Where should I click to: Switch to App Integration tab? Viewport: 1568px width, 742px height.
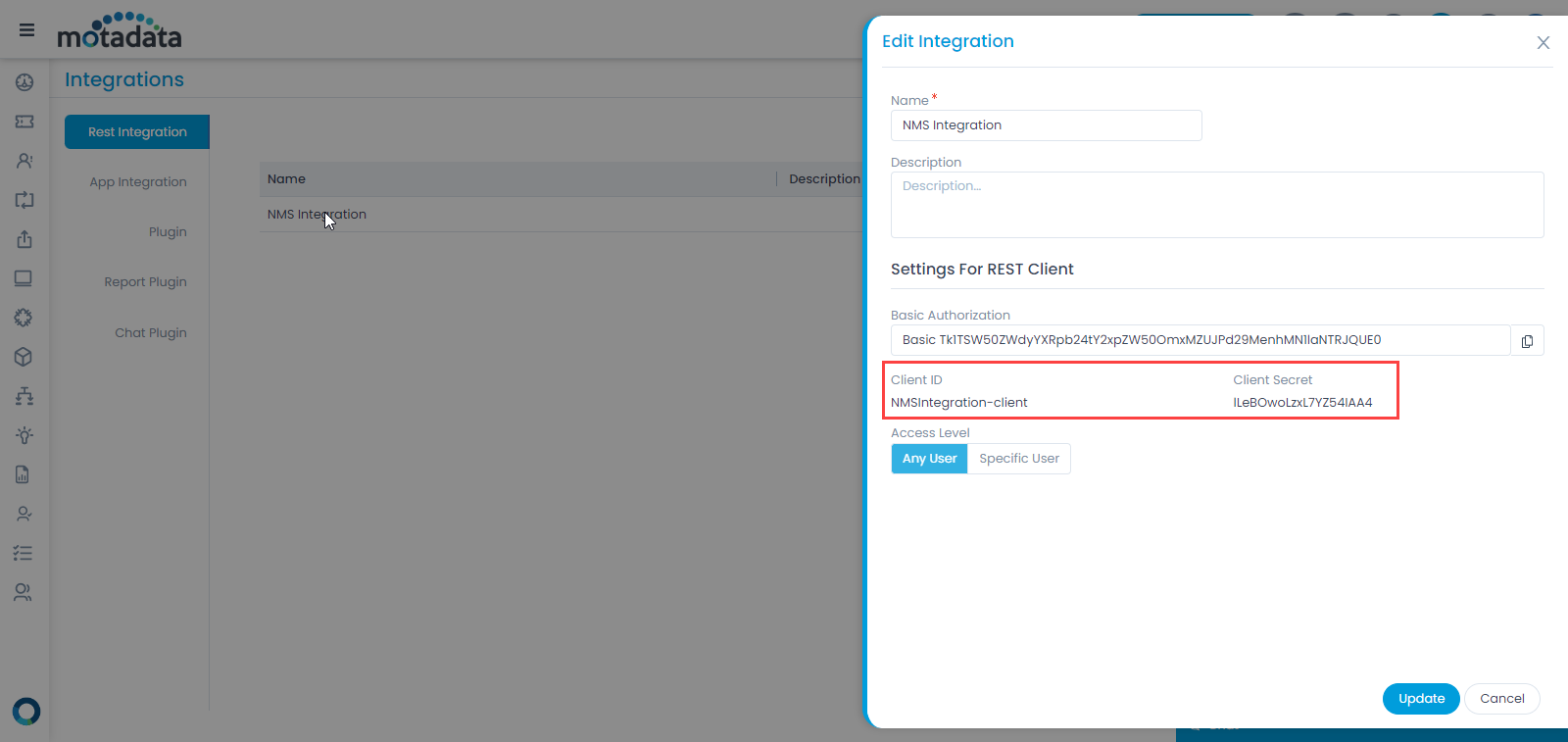click(137, 182)
